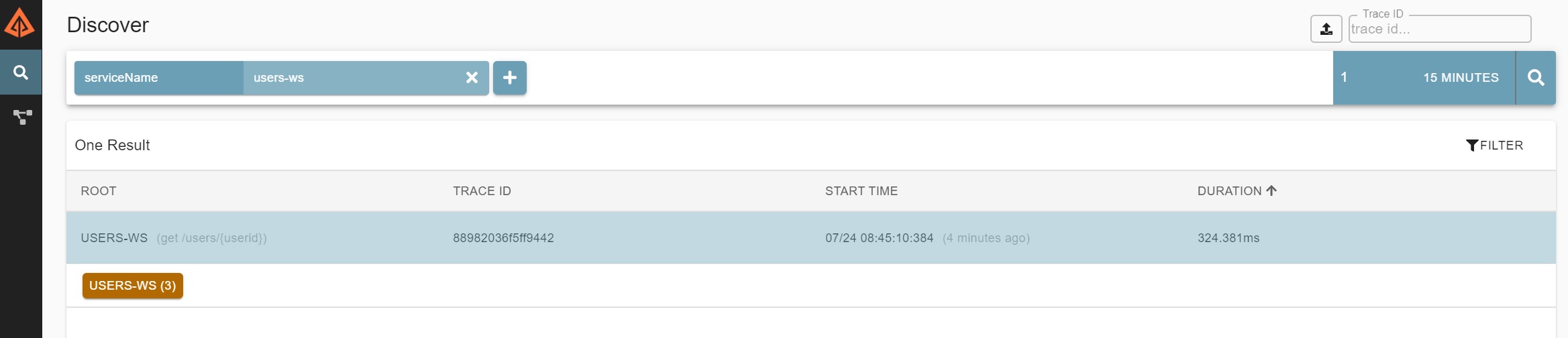Sort results by Start Time header
Viewport: 1568px width, 338px height.
861,191
